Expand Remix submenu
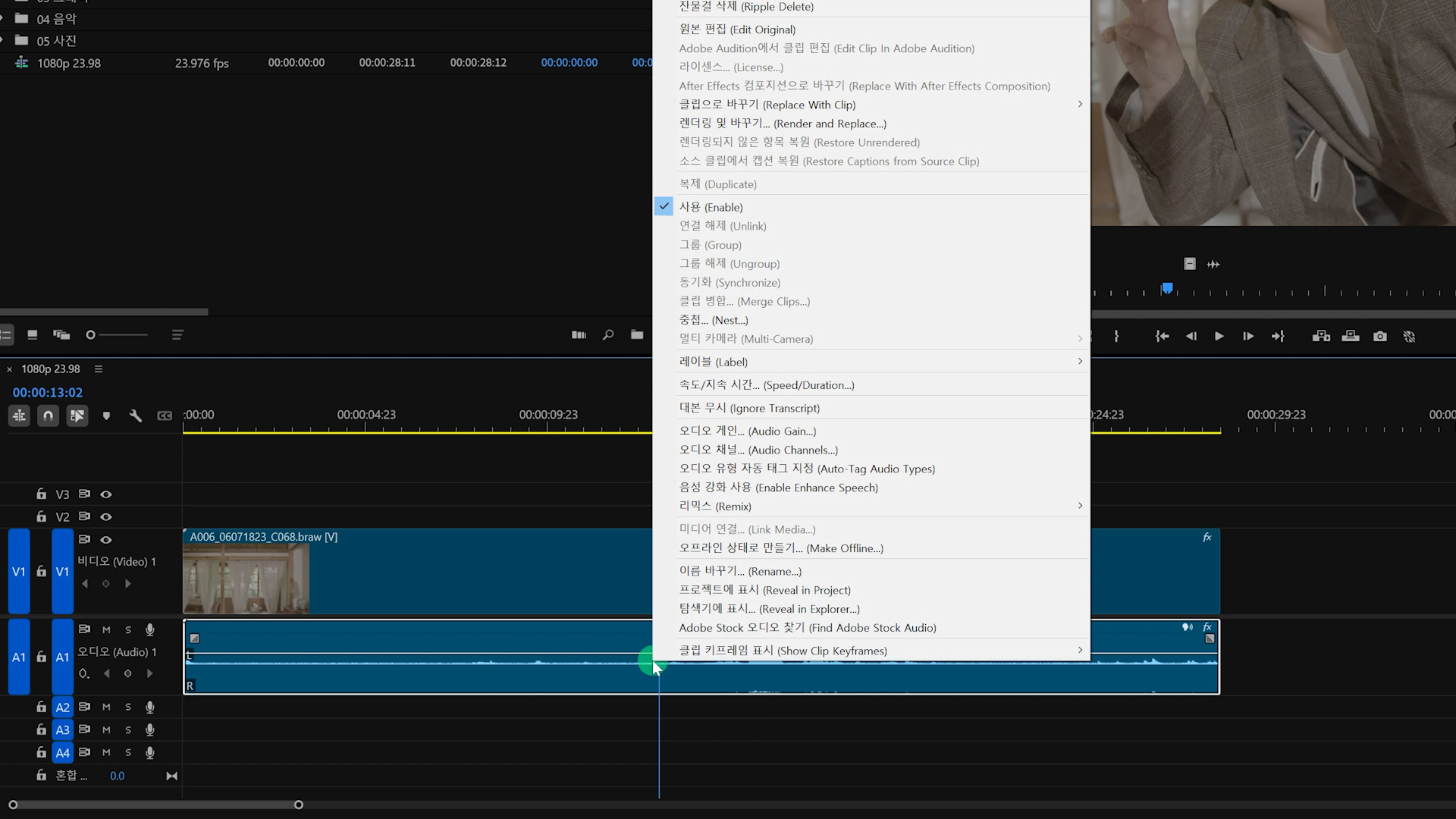1456x819 pixels. click(x=871, y=506)
